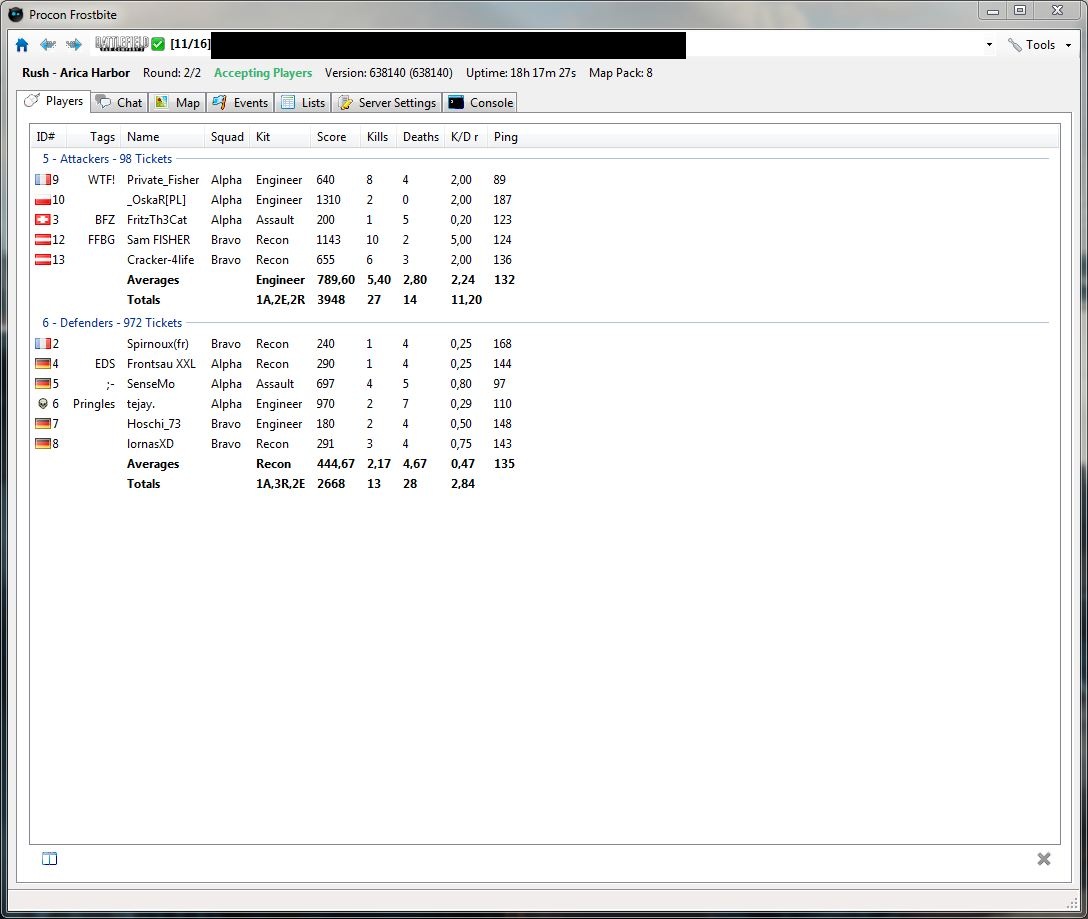This screenshot has width=1088, height=919.
Task: Click the French flag for Spirnoux(fr)
Action: click(x=43, y=344)
